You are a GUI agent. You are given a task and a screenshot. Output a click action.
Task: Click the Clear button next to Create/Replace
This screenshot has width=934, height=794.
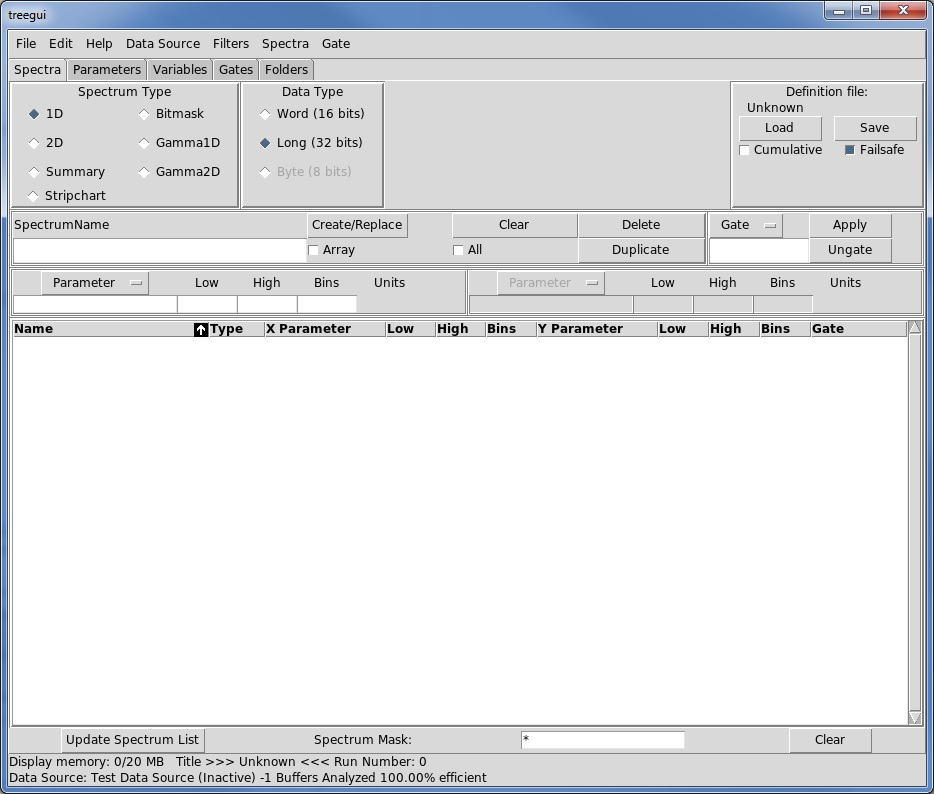coord(514,225)
